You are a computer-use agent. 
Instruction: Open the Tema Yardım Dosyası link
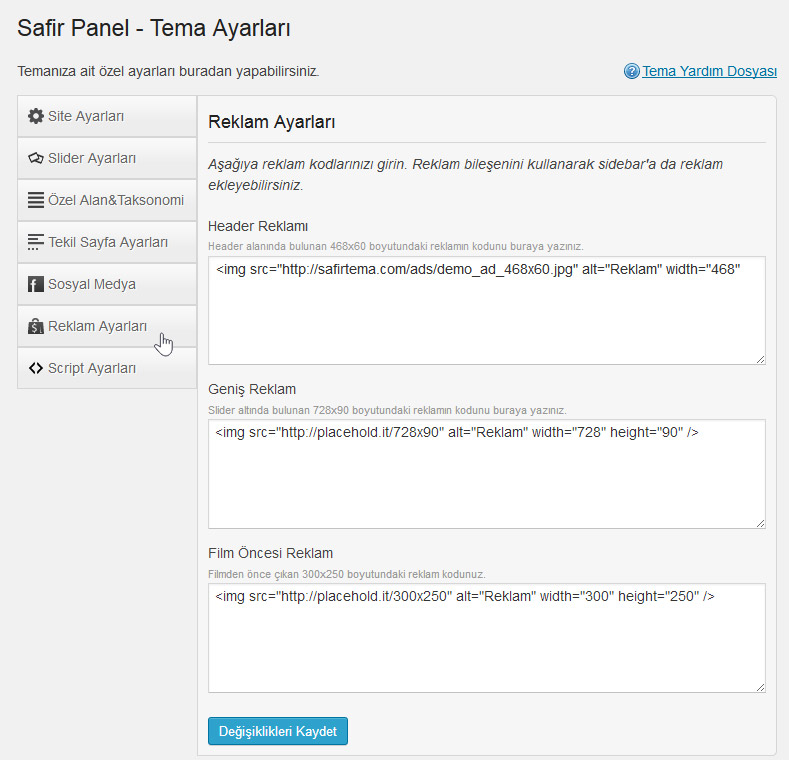click(x=709, y=71)
